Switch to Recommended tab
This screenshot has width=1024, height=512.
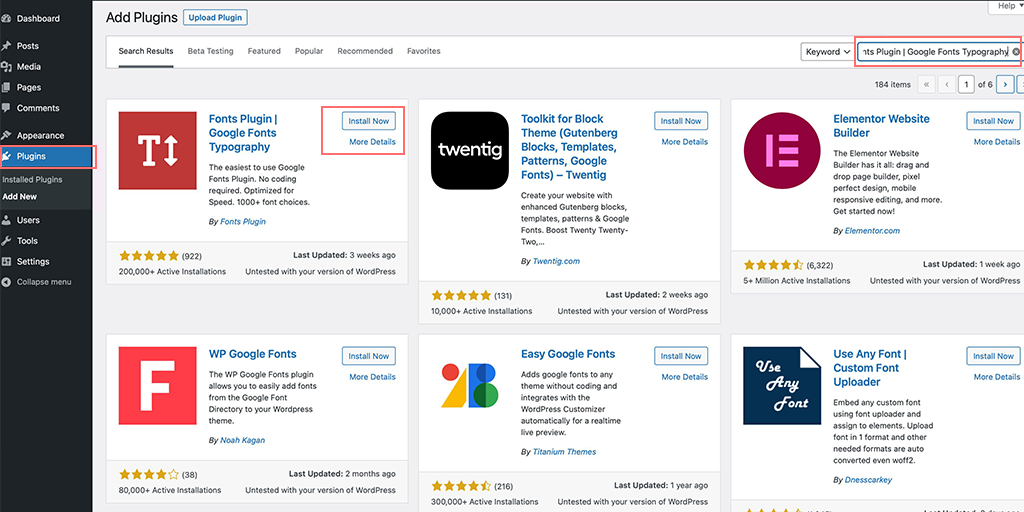click(x=365, y=51)
